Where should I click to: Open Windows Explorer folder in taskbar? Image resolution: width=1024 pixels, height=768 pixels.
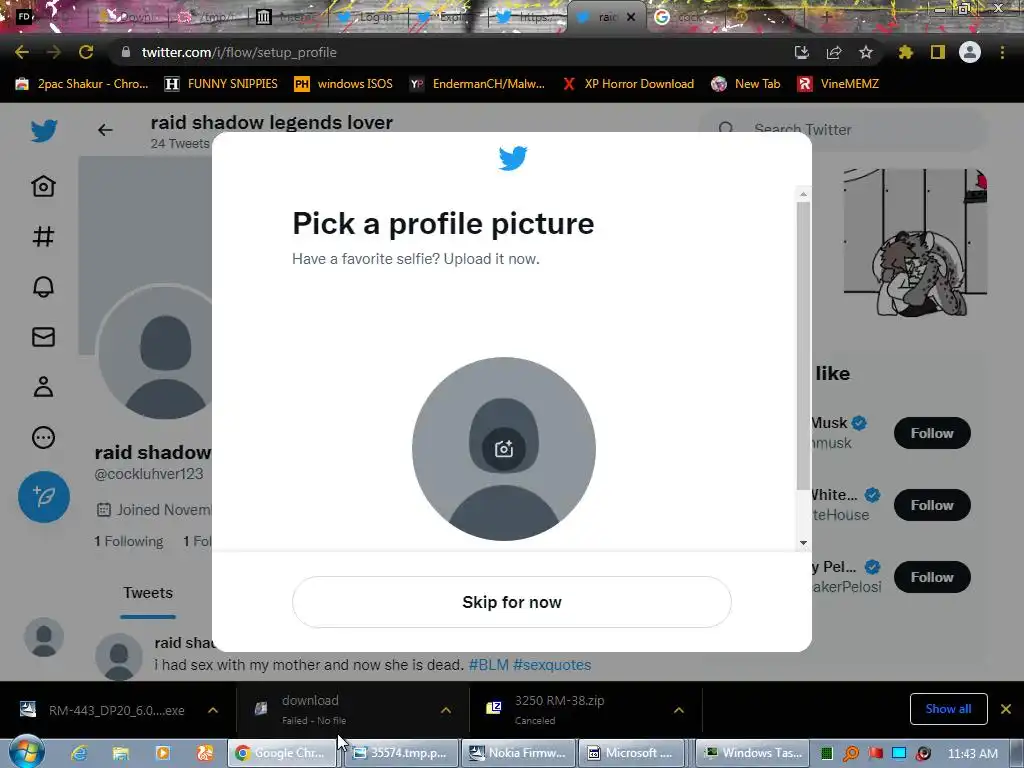pos(121,753)
